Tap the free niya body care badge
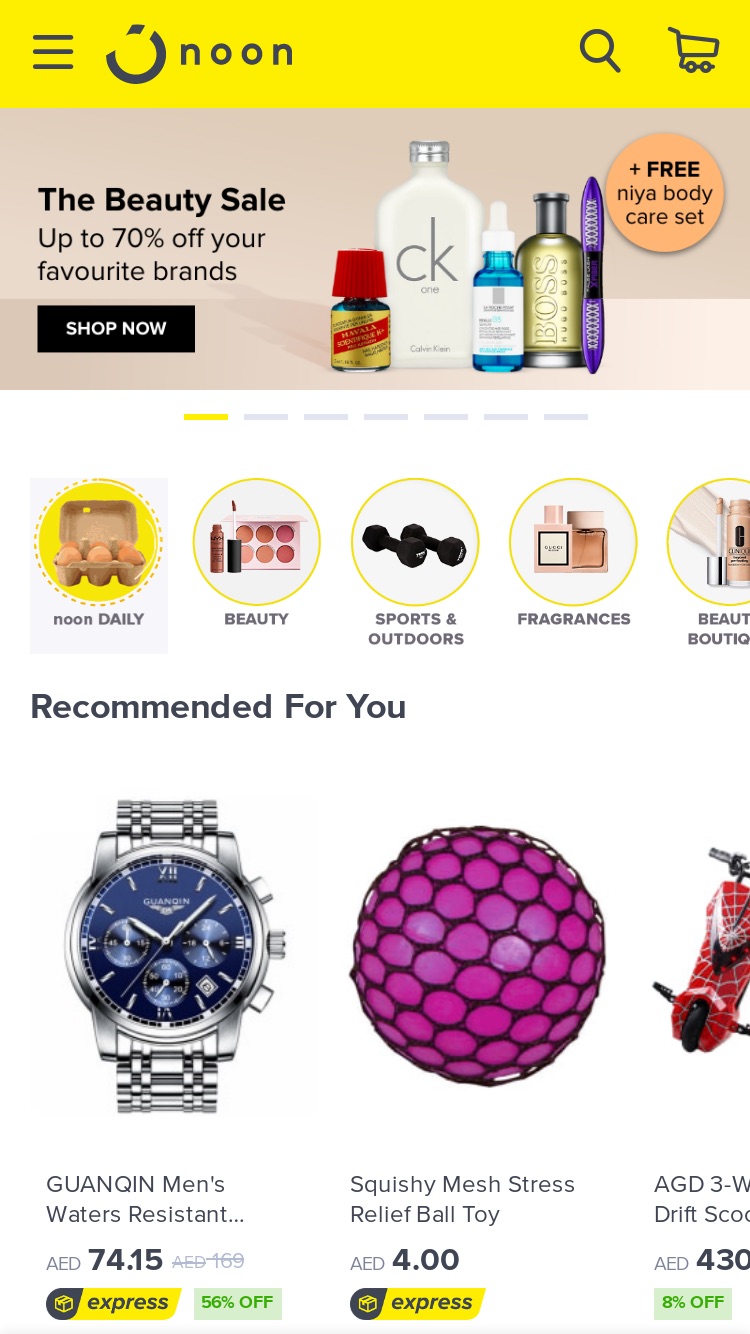The width and height of the screenshot is (750, 1334). [665, 193]
